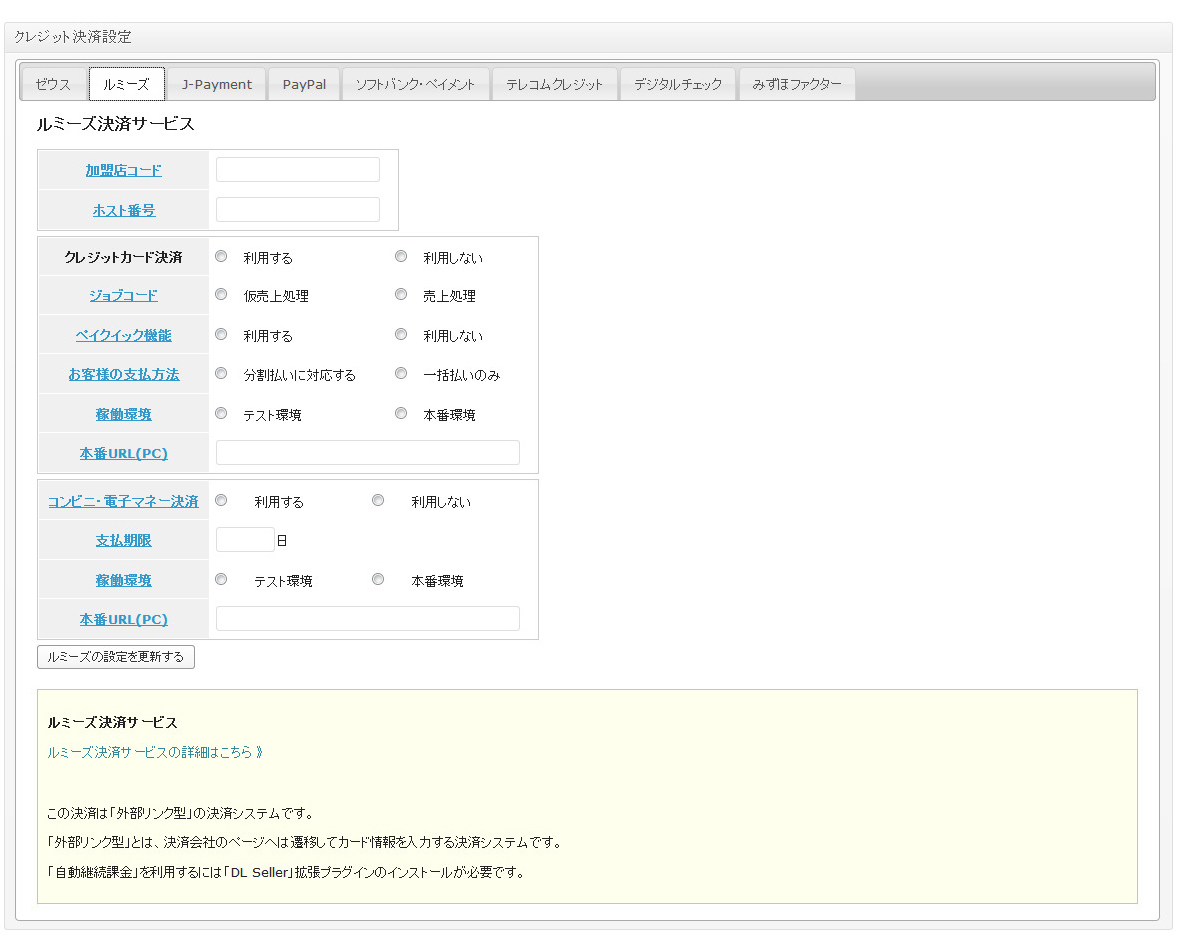The image size is (1188, 939).
Task: Disable コンビニ・電子マネー決済 with 利用しない
Action: tap(378, 500)
